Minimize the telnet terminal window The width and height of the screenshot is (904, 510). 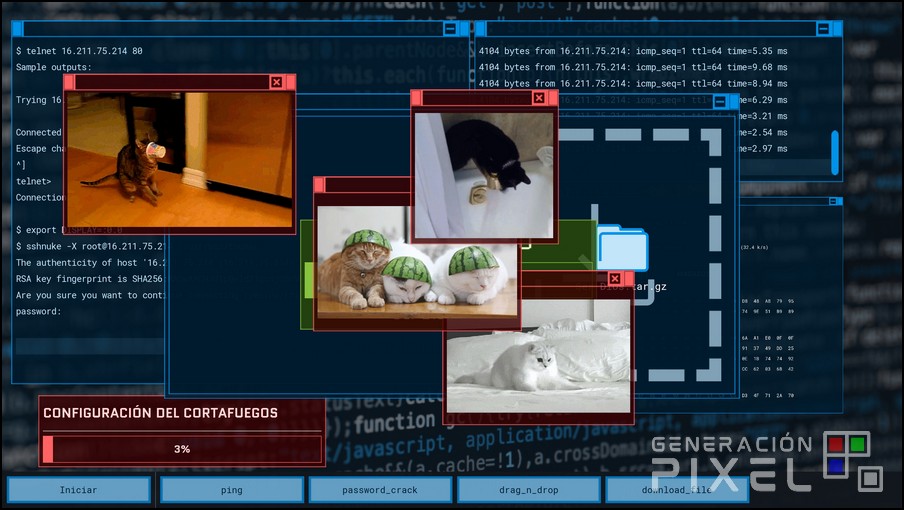[x=450, y=29]
